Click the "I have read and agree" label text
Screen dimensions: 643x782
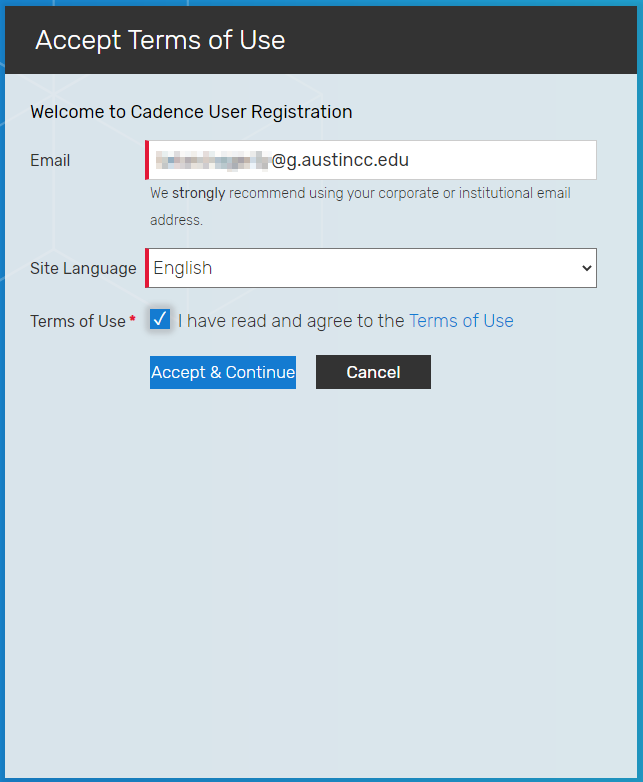click(292, 321)
